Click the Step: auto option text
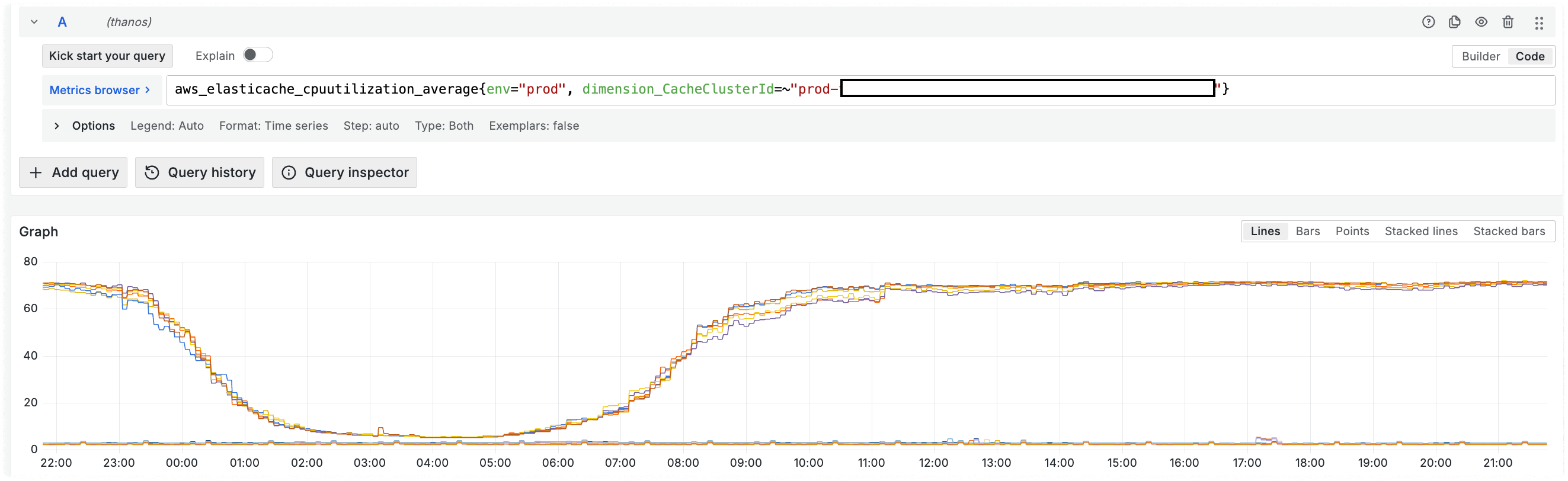1568x481 pixels. 372,126
